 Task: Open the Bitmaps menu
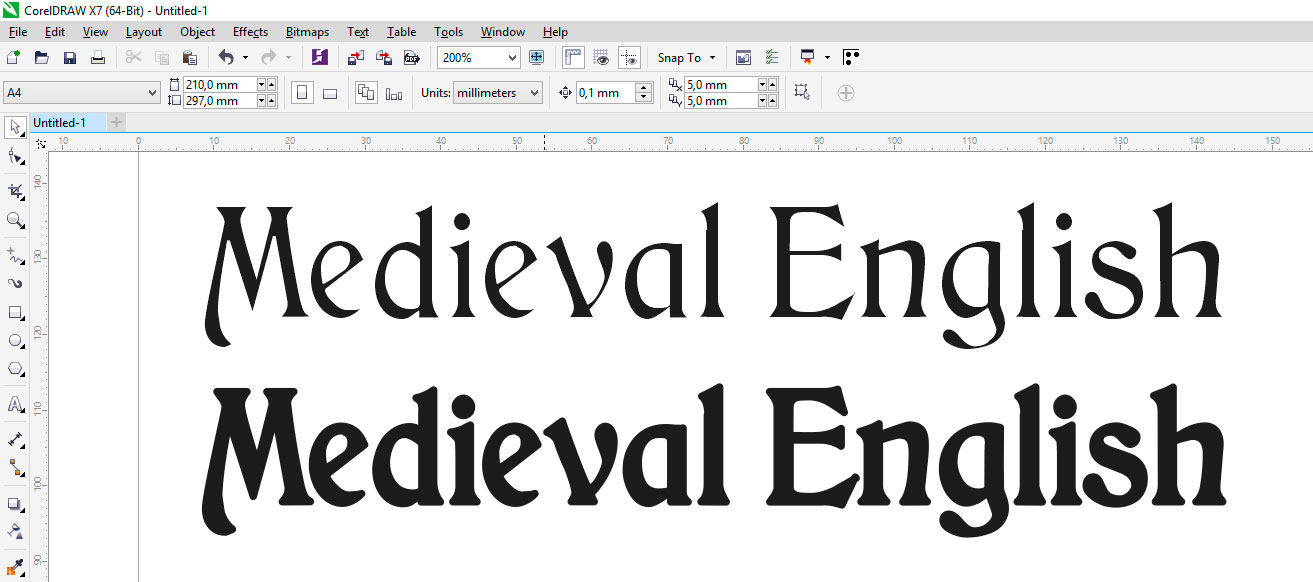click(307, 32)
